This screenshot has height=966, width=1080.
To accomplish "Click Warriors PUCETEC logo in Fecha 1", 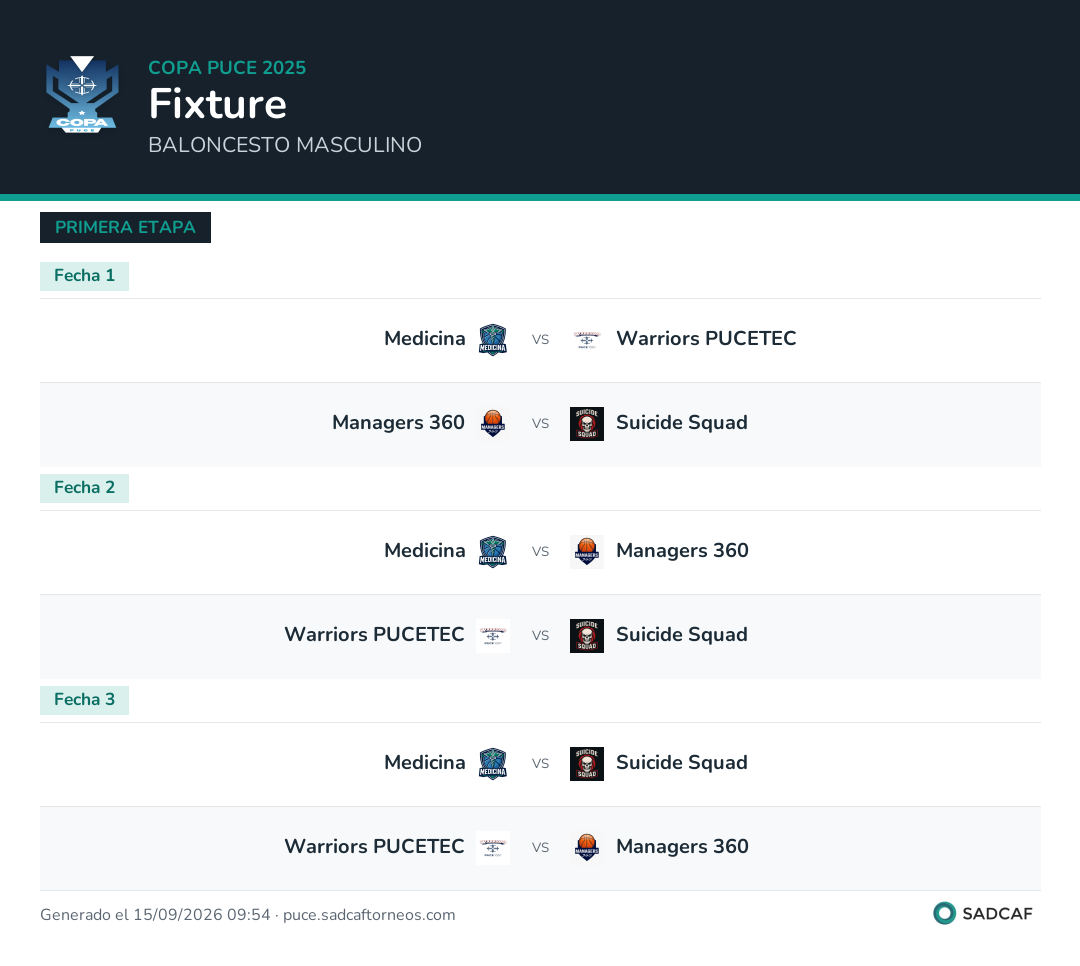I will pos(587,340).
